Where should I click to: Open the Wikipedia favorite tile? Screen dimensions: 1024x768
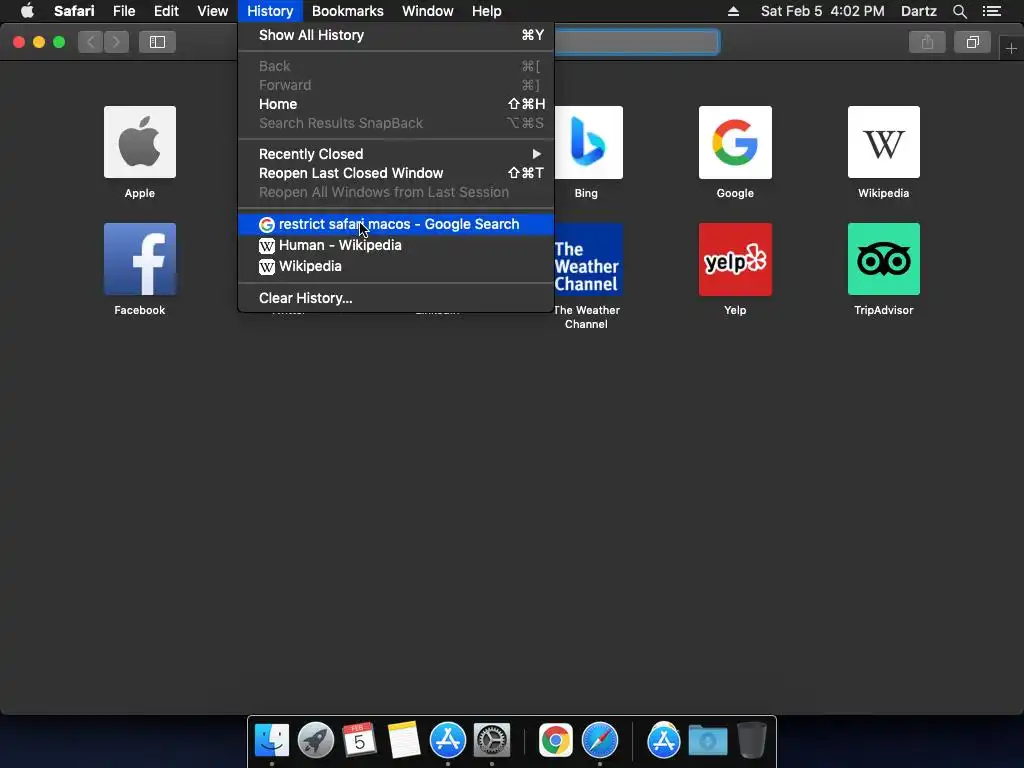click(884, 142)
